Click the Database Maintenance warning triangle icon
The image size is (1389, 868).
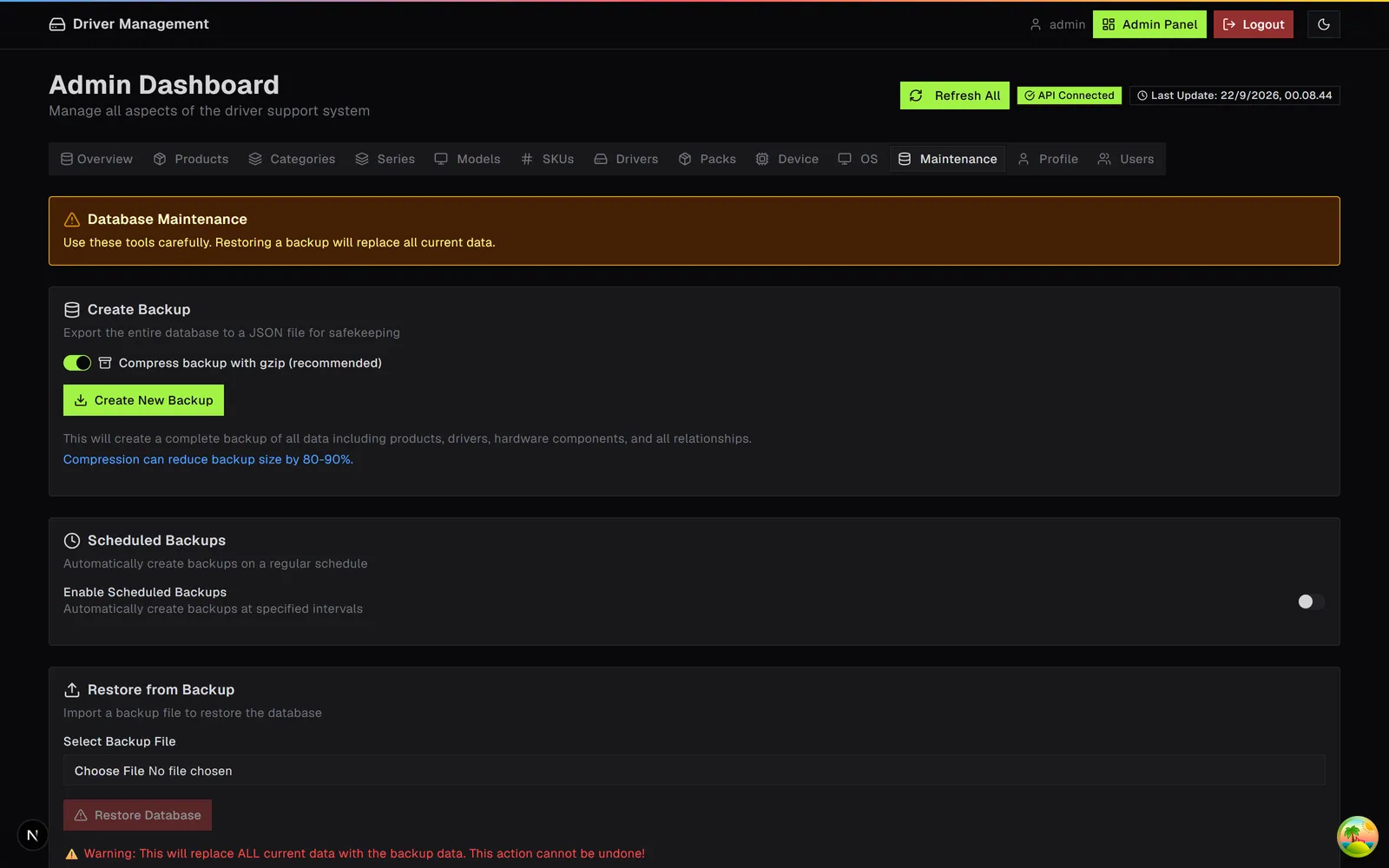pos(72,220)
